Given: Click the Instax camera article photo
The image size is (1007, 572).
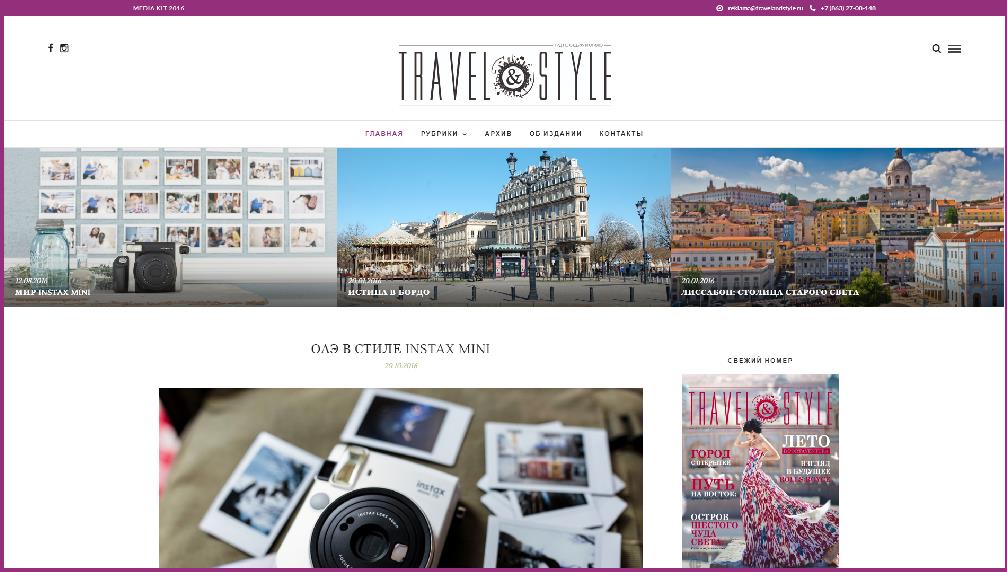Looking at the screenshot, I should tap(400, 478).
